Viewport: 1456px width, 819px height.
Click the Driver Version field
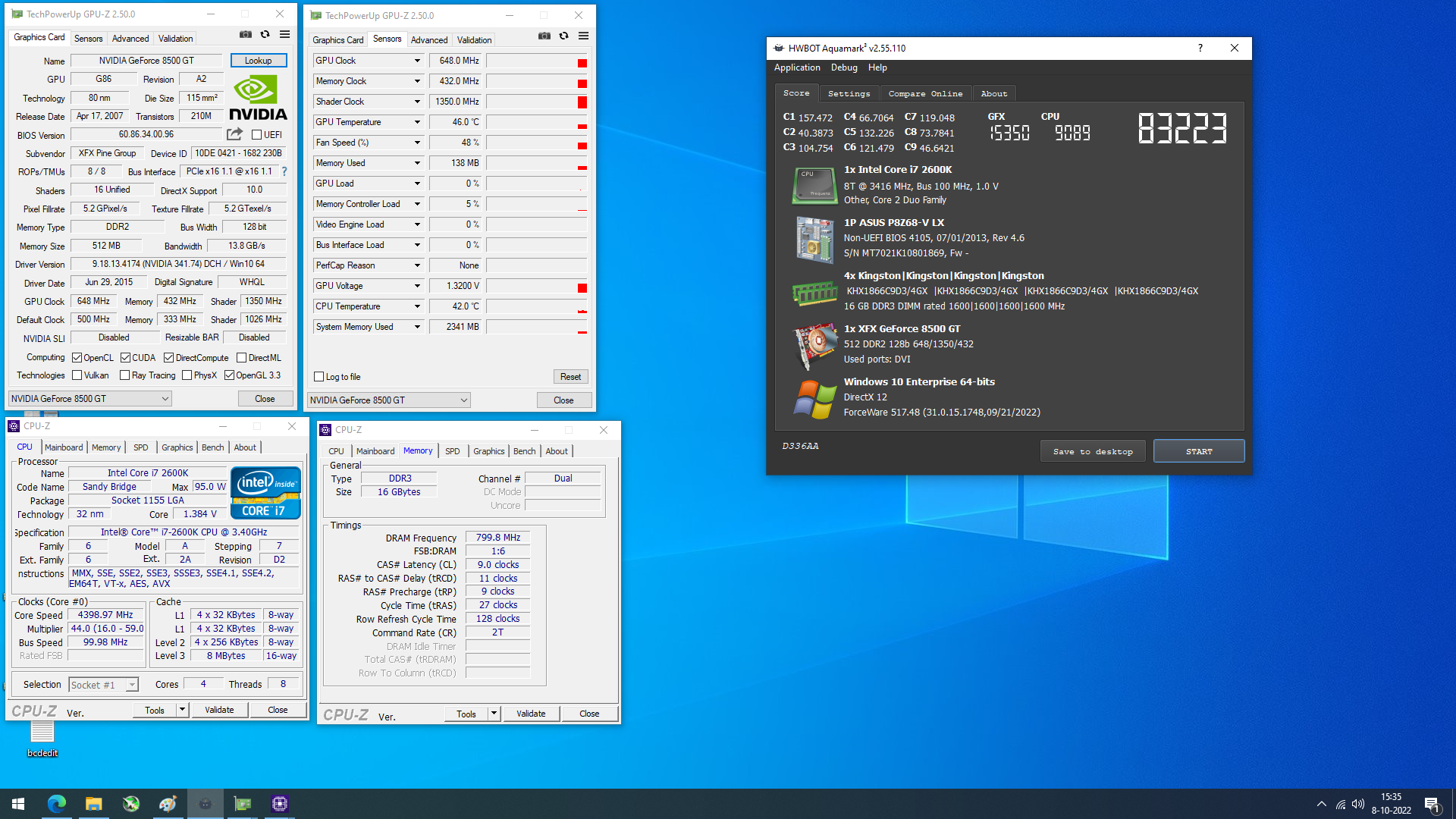coord(178,264)
